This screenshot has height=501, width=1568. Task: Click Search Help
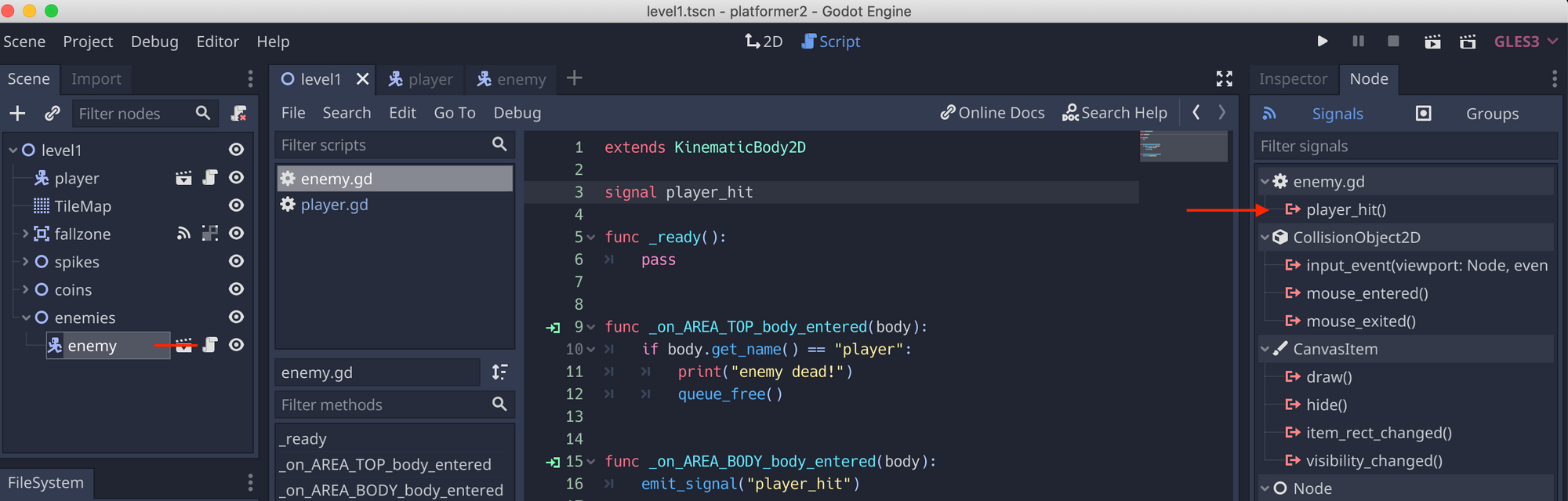click(1115, 113)
